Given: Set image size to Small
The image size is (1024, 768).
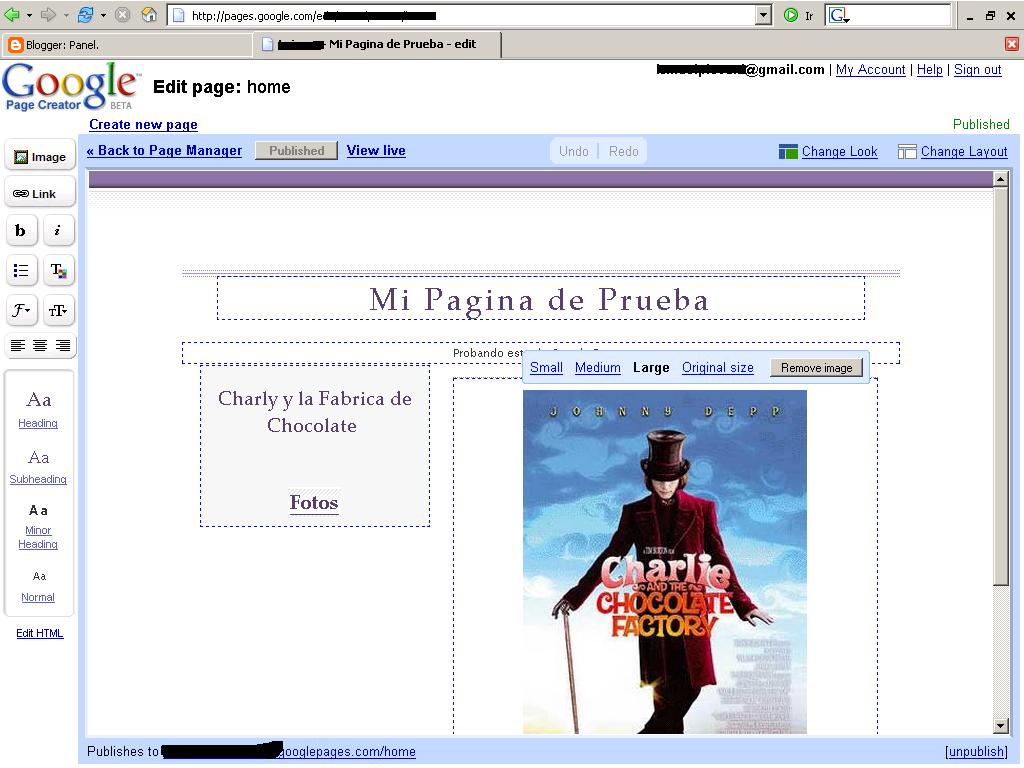Looking at the screenshot, I should click(x=547, y=368).
